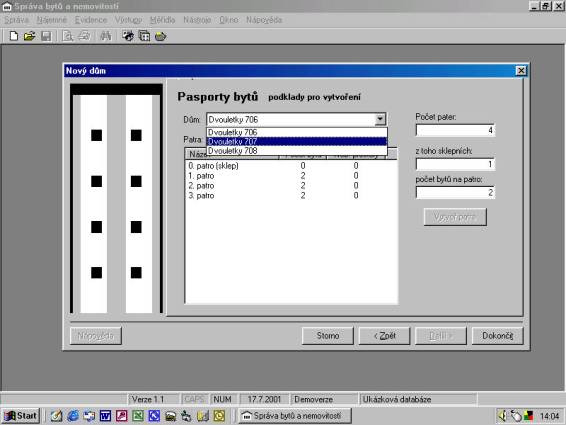Click the colored display tray icon
Image resolution: width=566 pixels, height=425 pixels.
[528, 416]
